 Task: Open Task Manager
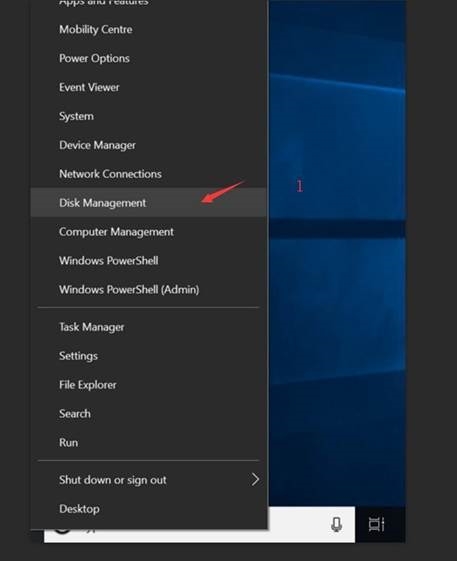[x=149, y=327]
